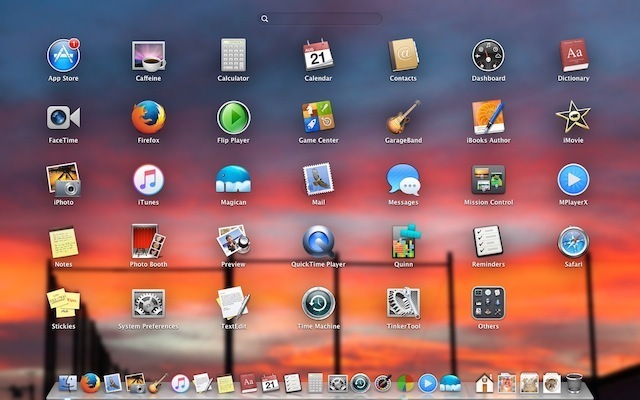640x400 pixels.
Task: Open App Store from Launchpad
Action: (x=63, y=56)
